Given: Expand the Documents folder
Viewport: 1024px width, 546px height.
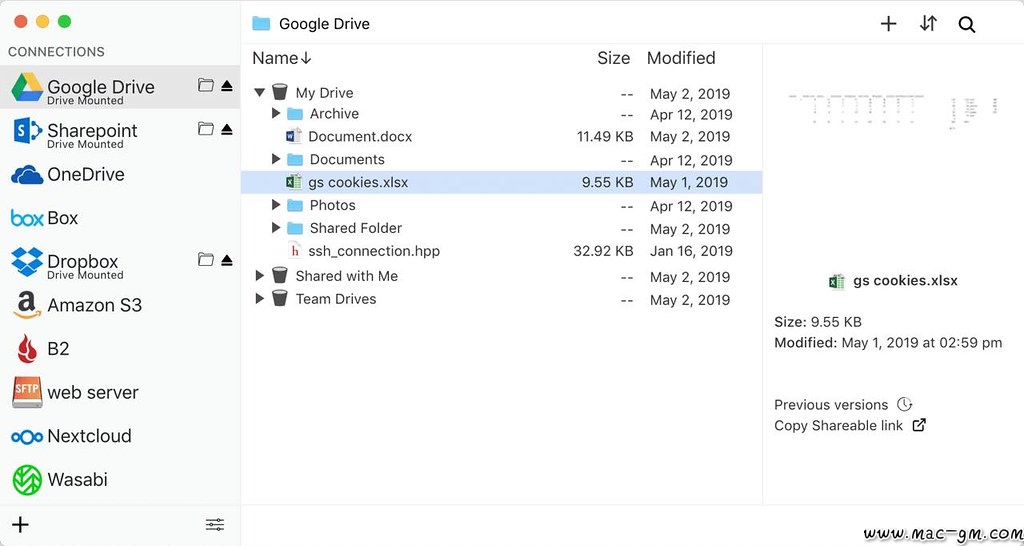Looking at the screenshot, I should [x=276, y=159].
